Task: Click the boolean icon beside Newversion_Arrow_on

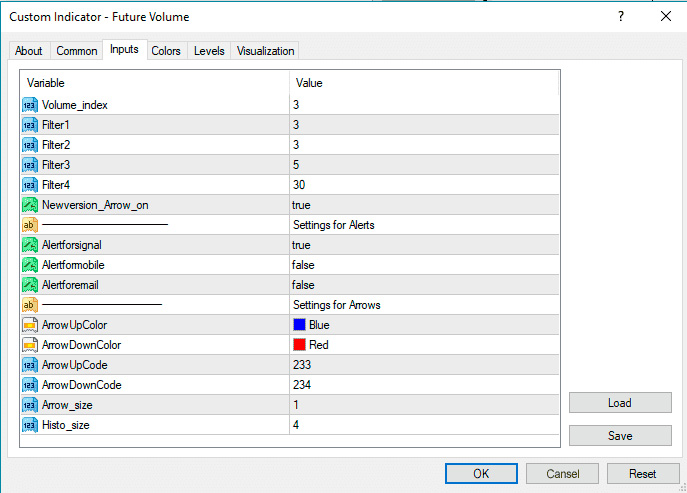Action: (29, 205)
